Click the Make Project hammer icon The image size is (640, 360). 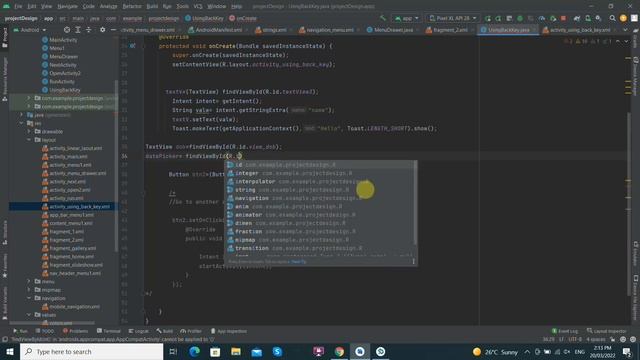click(382, 18)
